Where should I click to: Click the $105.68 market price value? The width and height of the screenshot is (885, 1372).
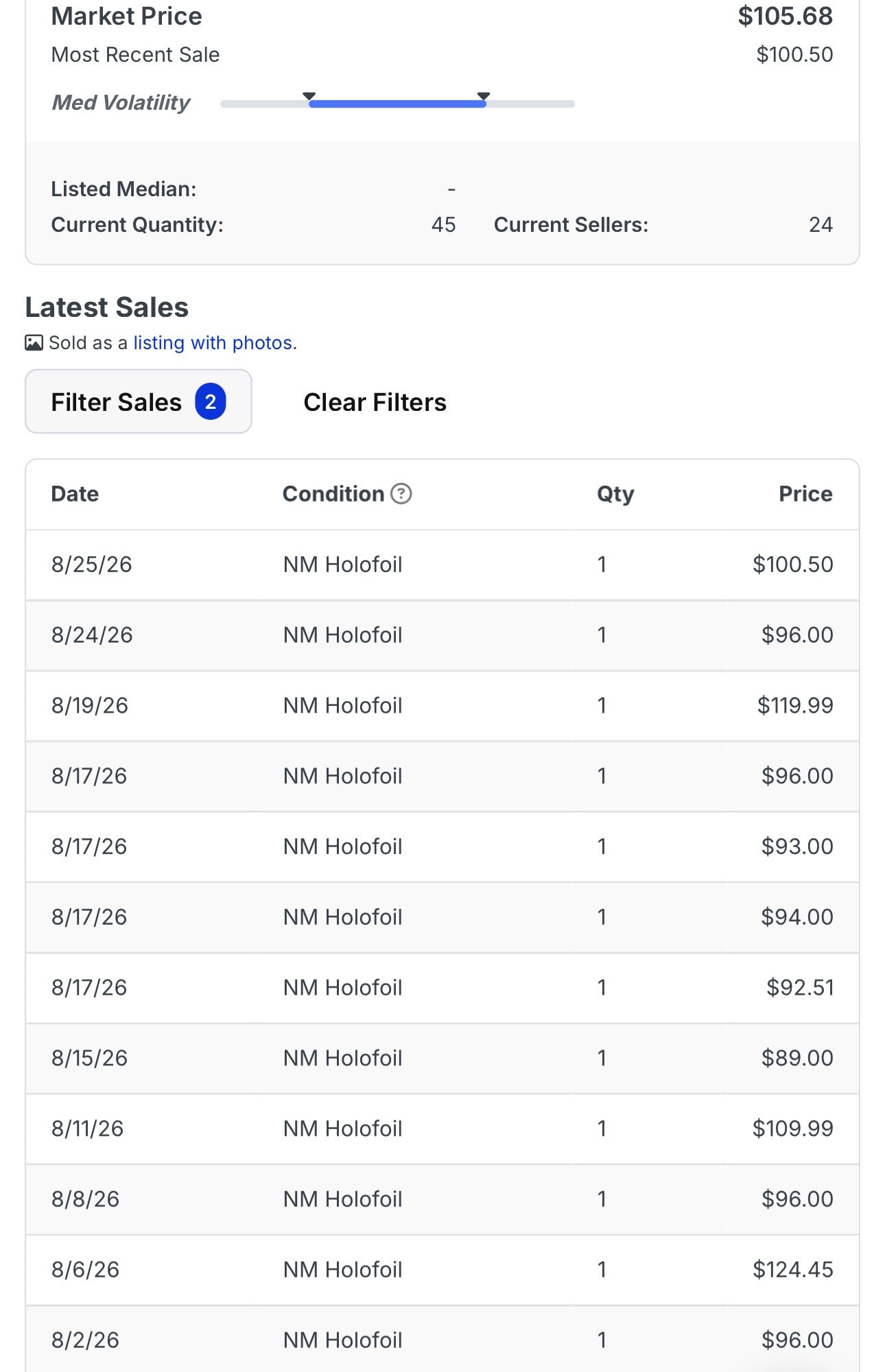(785, 16)
